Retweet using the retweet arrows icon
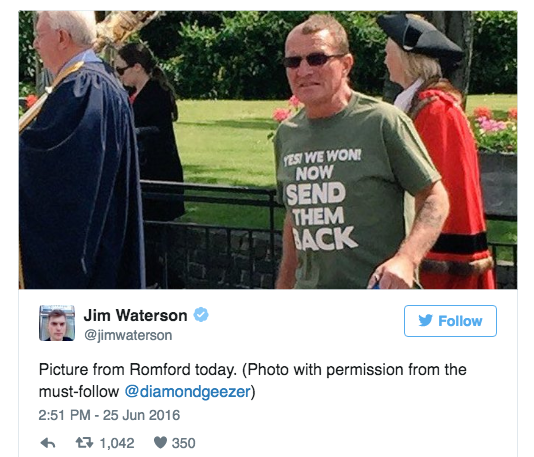The image size is (534, 457). coord(84,443)
